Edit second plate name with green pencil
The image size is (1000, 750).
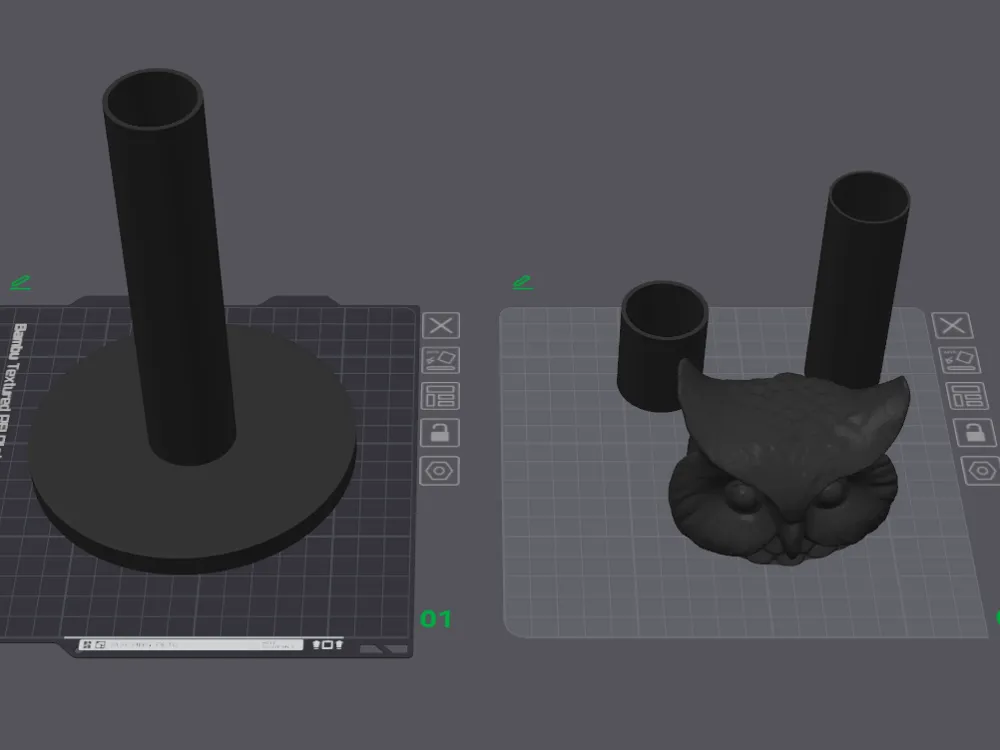pyautogui.click(x=523, y=283)
